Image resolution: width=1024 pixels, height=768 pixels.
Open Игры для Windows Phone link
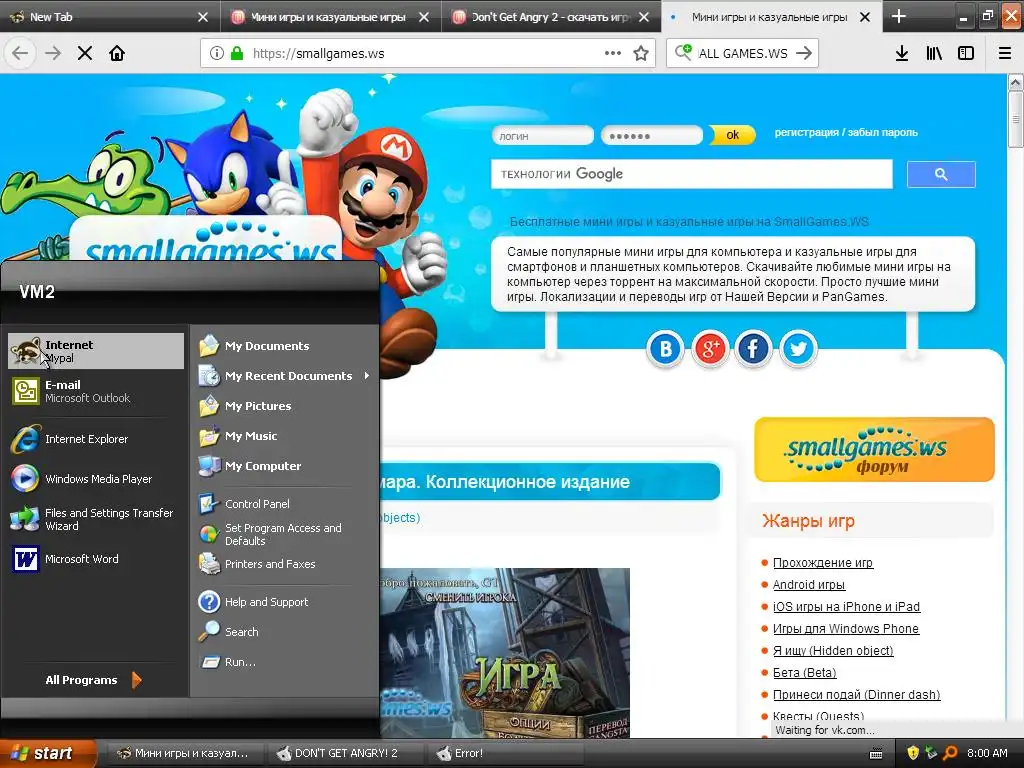point(845,628)
